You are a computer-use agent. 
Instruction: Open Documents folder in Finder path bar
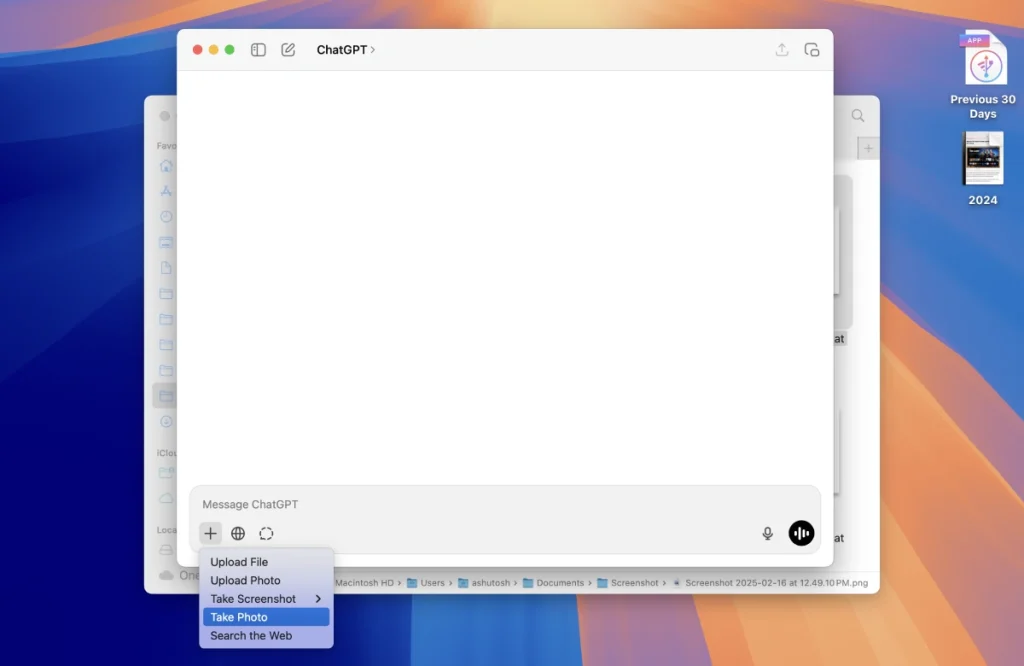tap(554, 582)
